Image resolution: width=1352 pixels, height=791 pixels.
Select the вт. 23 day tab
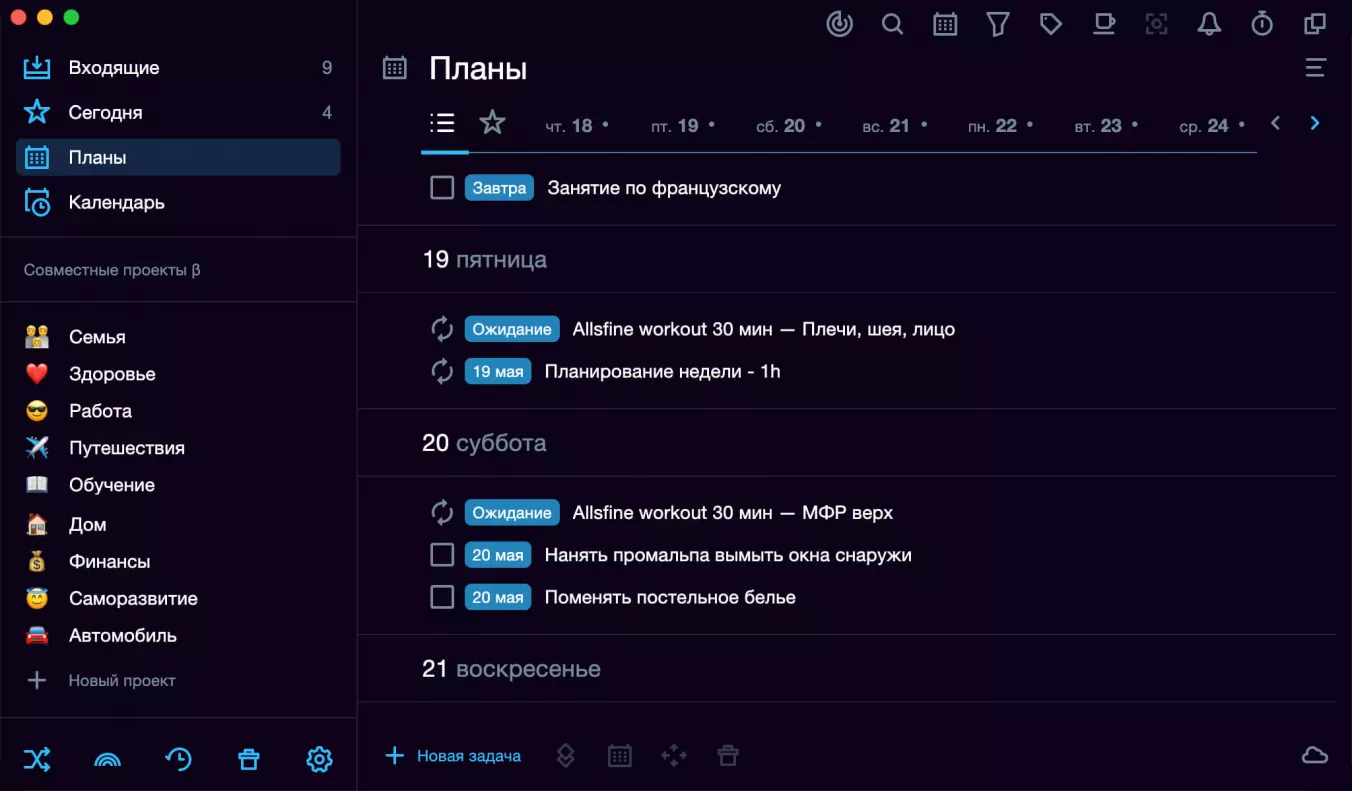pyautogui.click(x=1107, y=126)
